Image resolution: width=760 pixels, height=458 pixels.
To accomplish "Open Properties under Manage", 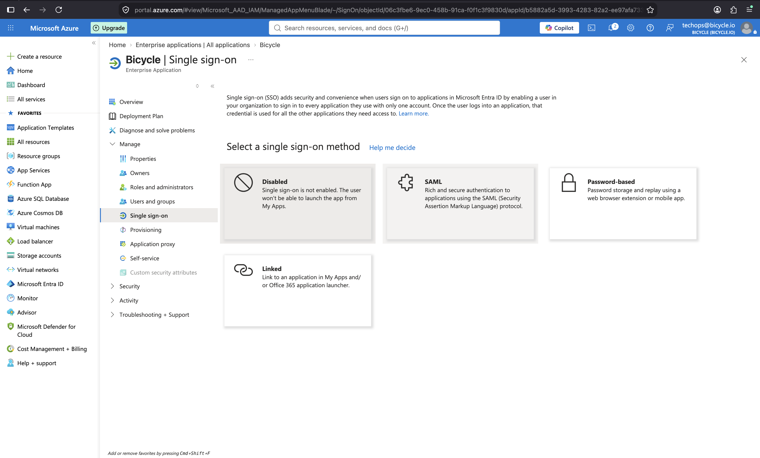I will (142, 159).
